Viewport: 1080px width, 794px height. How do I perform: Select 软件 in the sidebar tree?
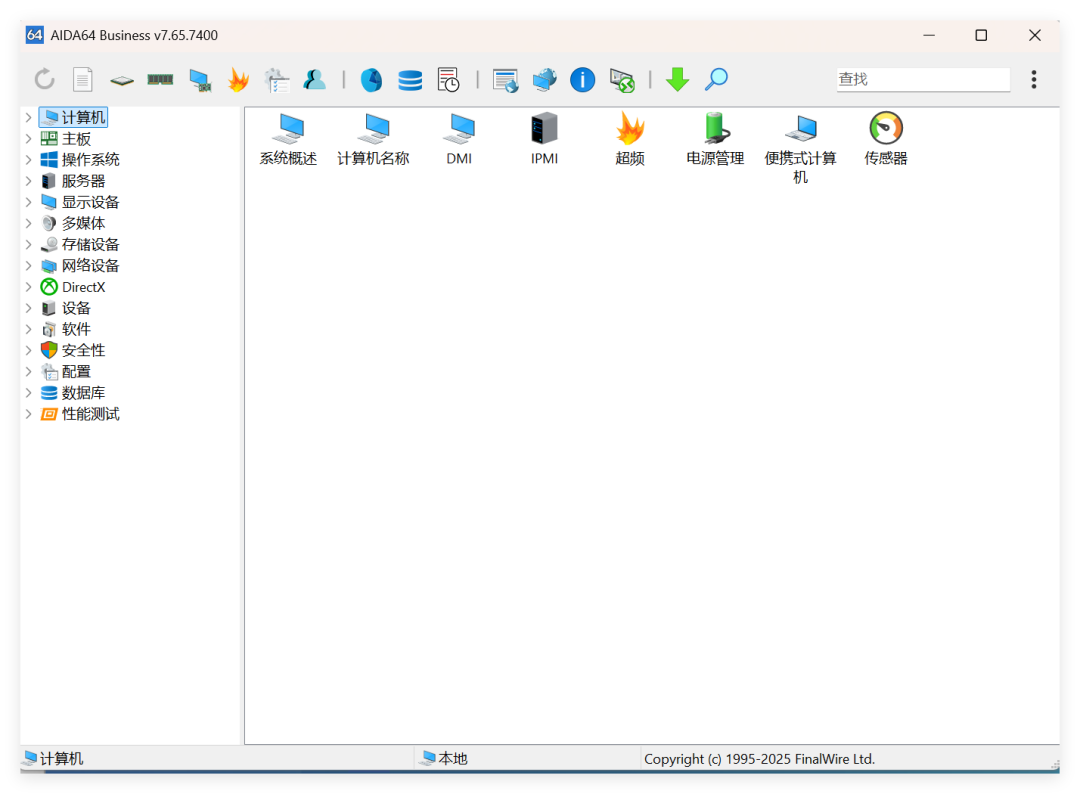pyautogui.click(x=76, y=329)
